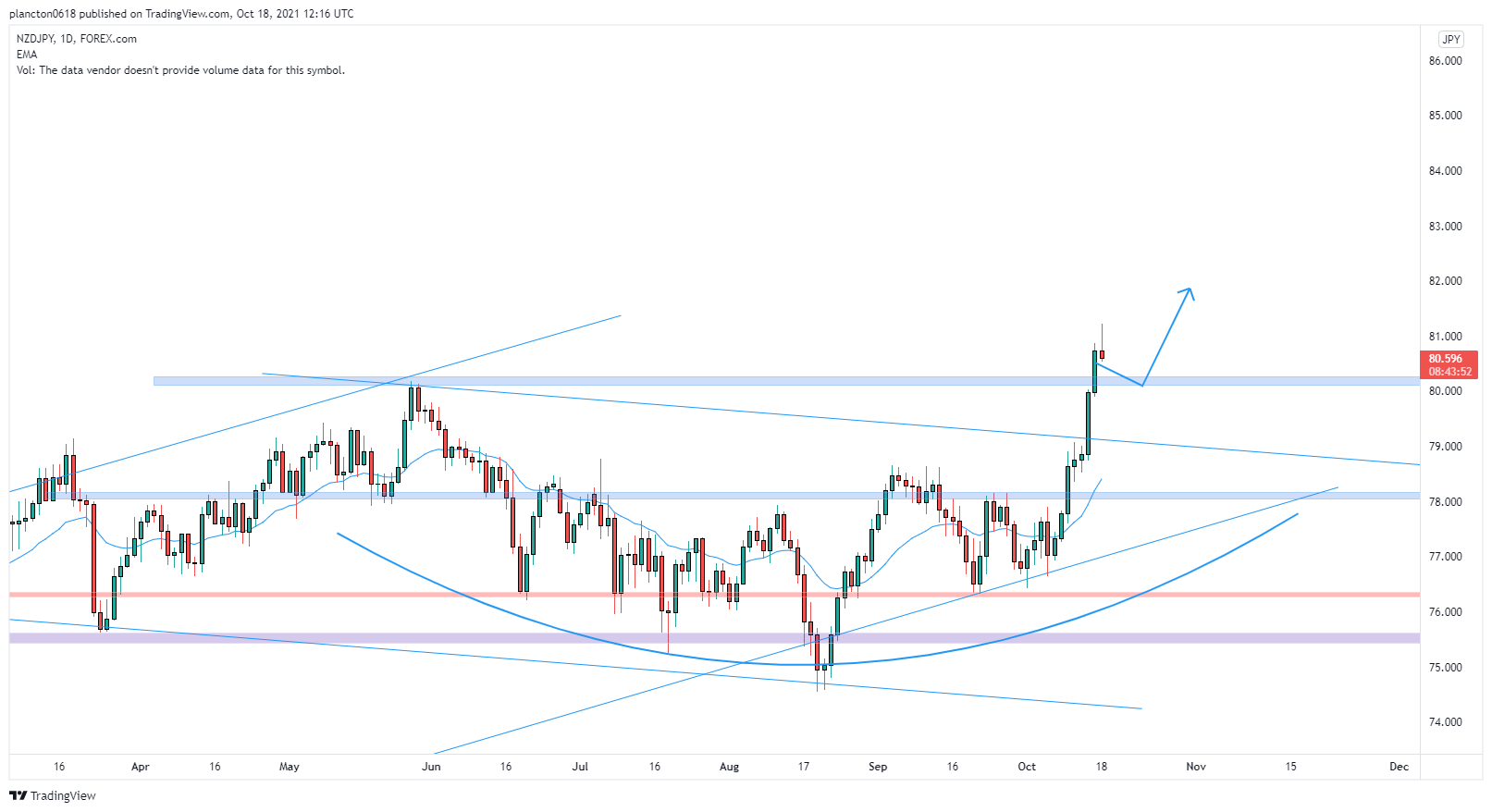The width and height of the screenshot is (1492, 812).
Task: Click the NZDJPY, 1D, FOREX.com symbol title
Action: 77,39
